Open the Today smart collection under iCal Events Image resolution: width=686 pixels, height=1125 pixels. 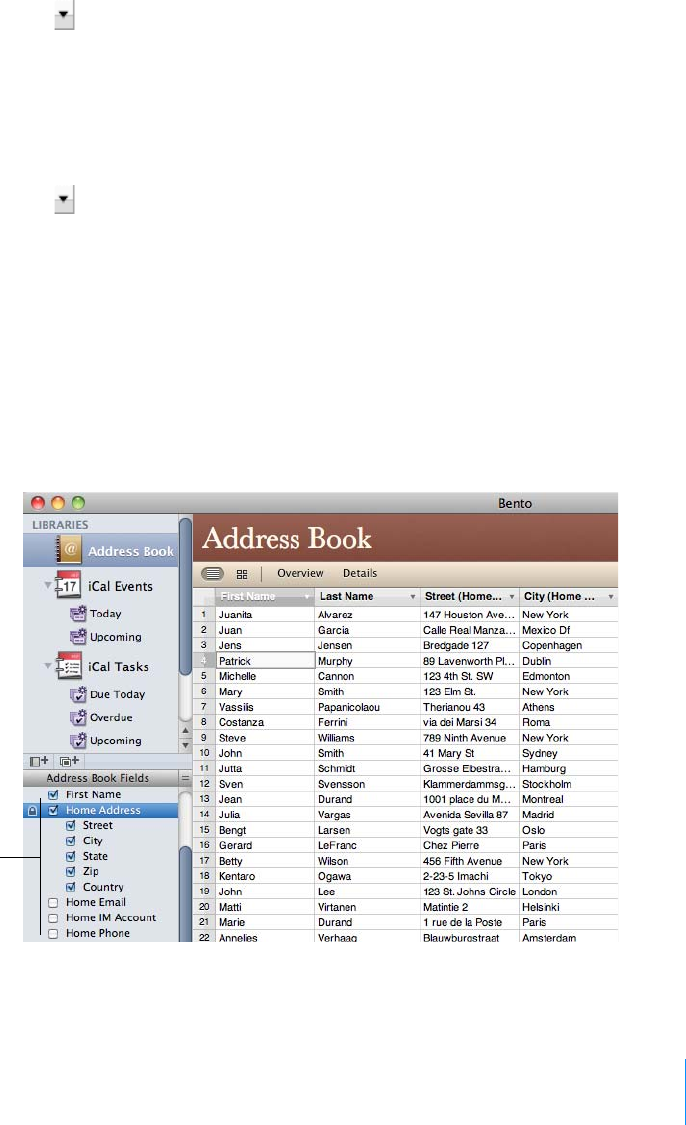coord(78,613)
